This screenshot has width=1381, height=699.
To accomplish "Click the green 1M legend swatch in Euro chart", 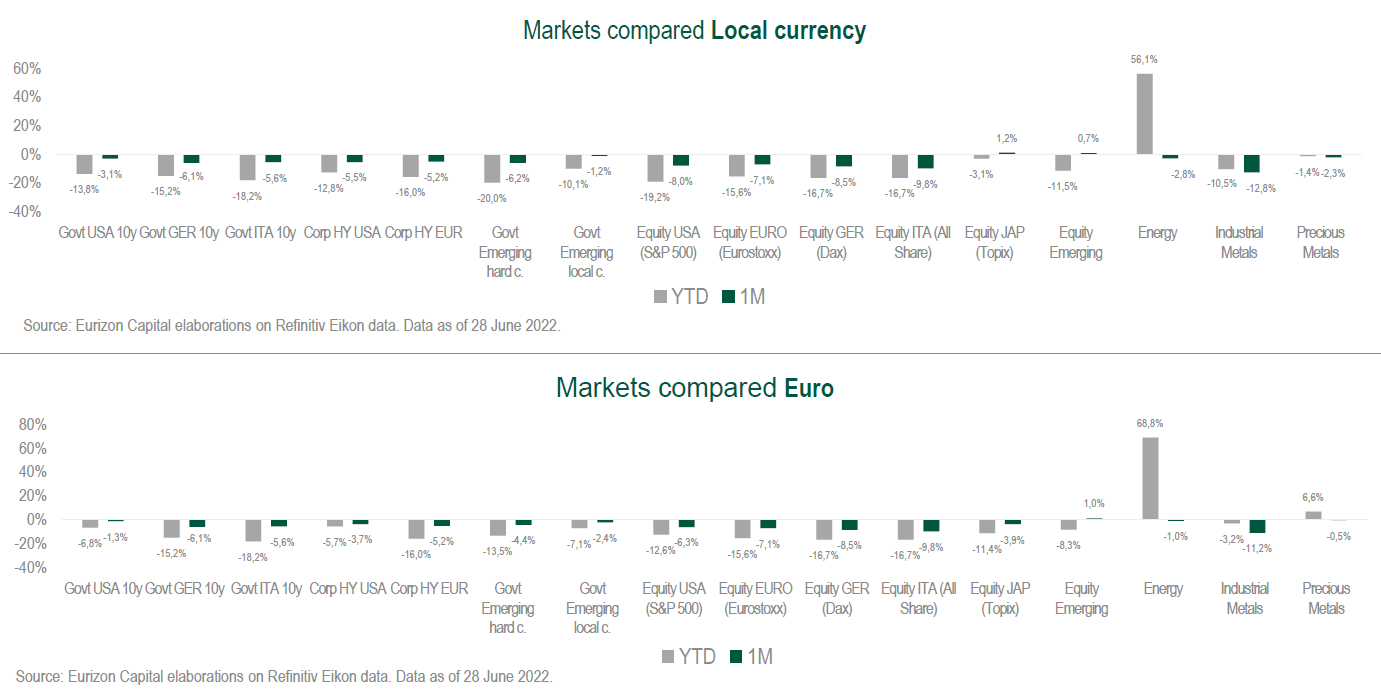I will point(736,657).
